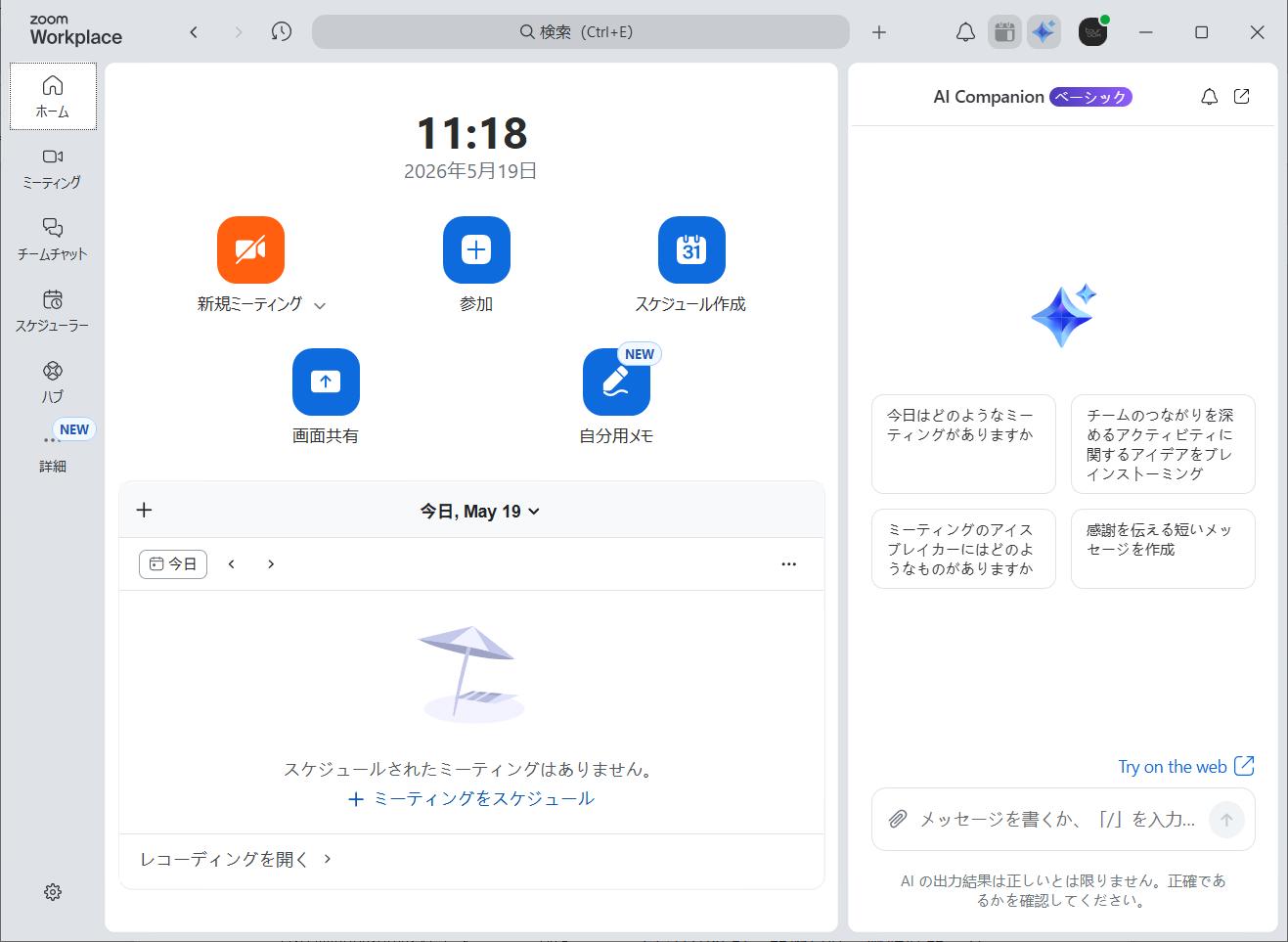Screen dimensions: 1288x942
Task: Open the スケジューラー sidebar tab
Action: click(53, 311)
